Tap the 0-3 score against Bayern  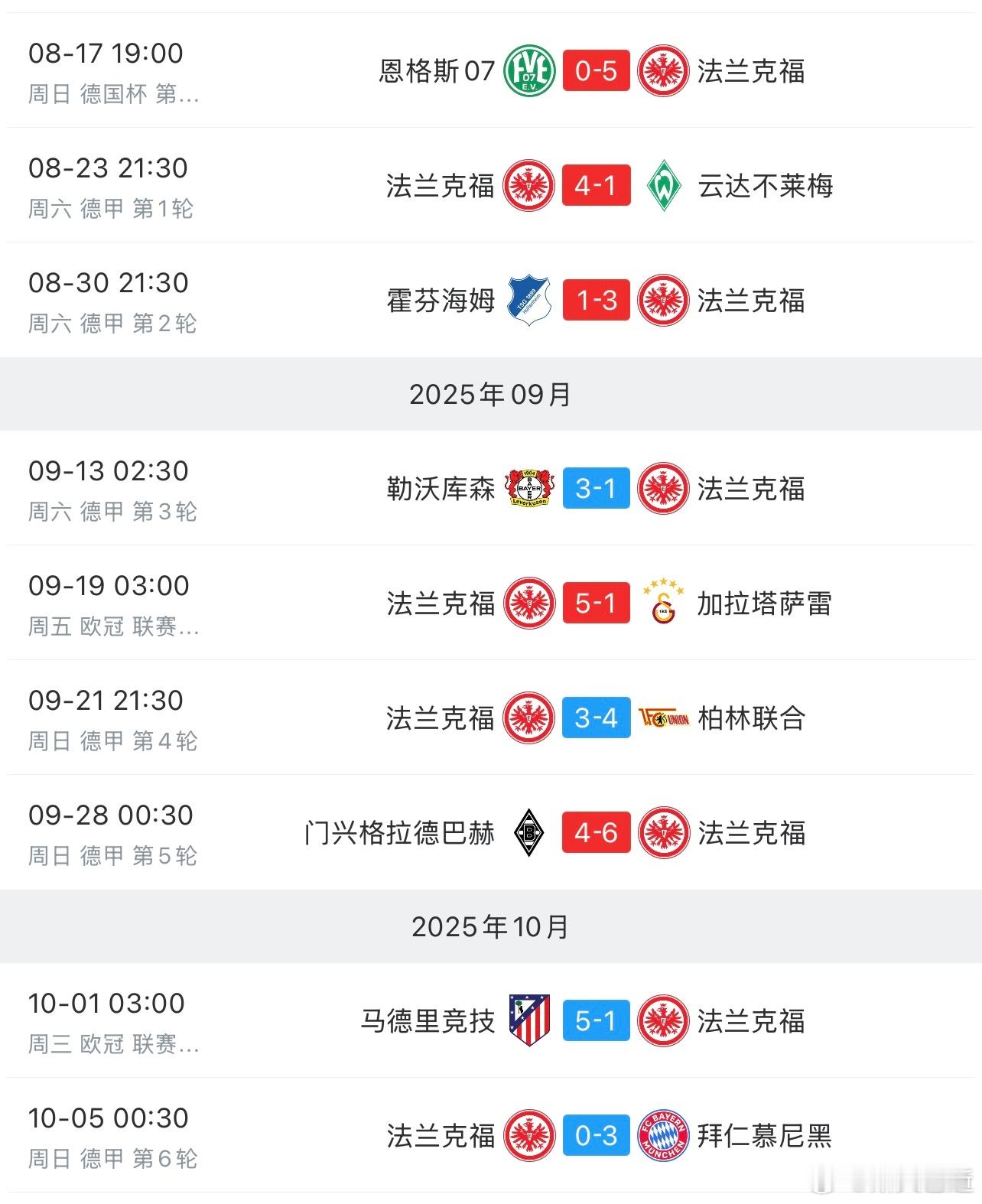point(596,1136)
